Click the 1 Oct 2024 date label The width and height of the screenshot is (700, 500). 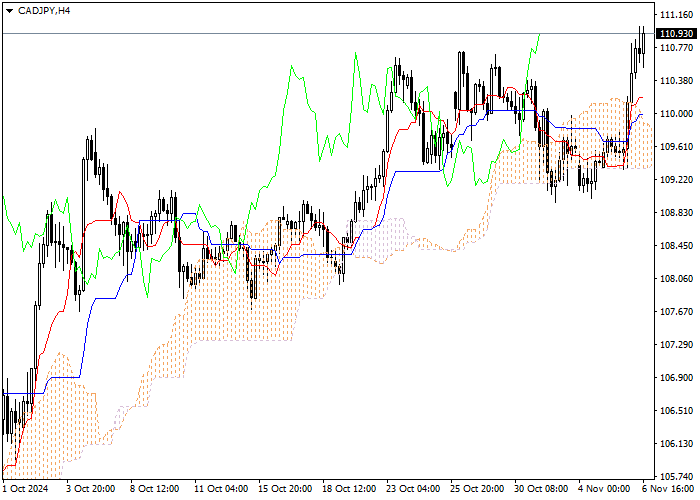tap(25, 489)
